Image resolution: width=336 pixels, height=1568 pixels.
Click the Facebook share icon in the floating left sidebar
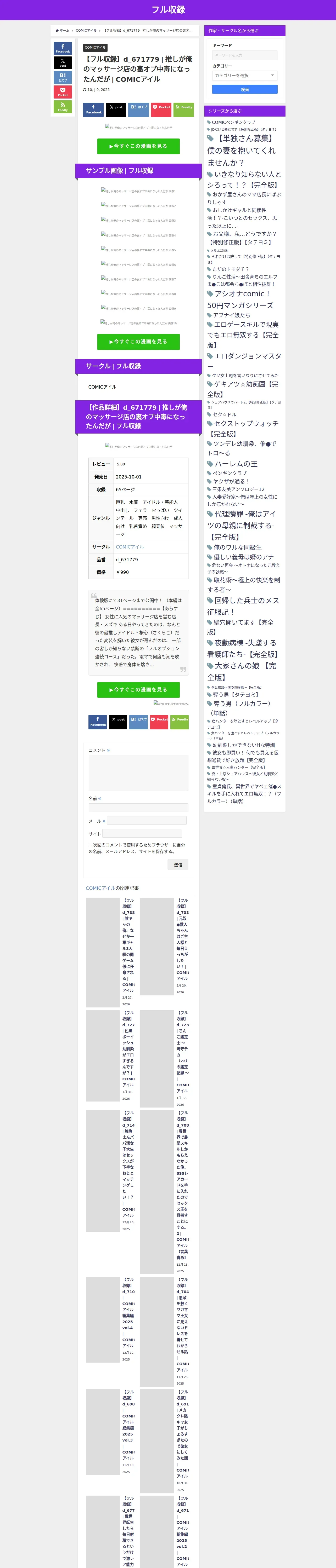point(63,48)
